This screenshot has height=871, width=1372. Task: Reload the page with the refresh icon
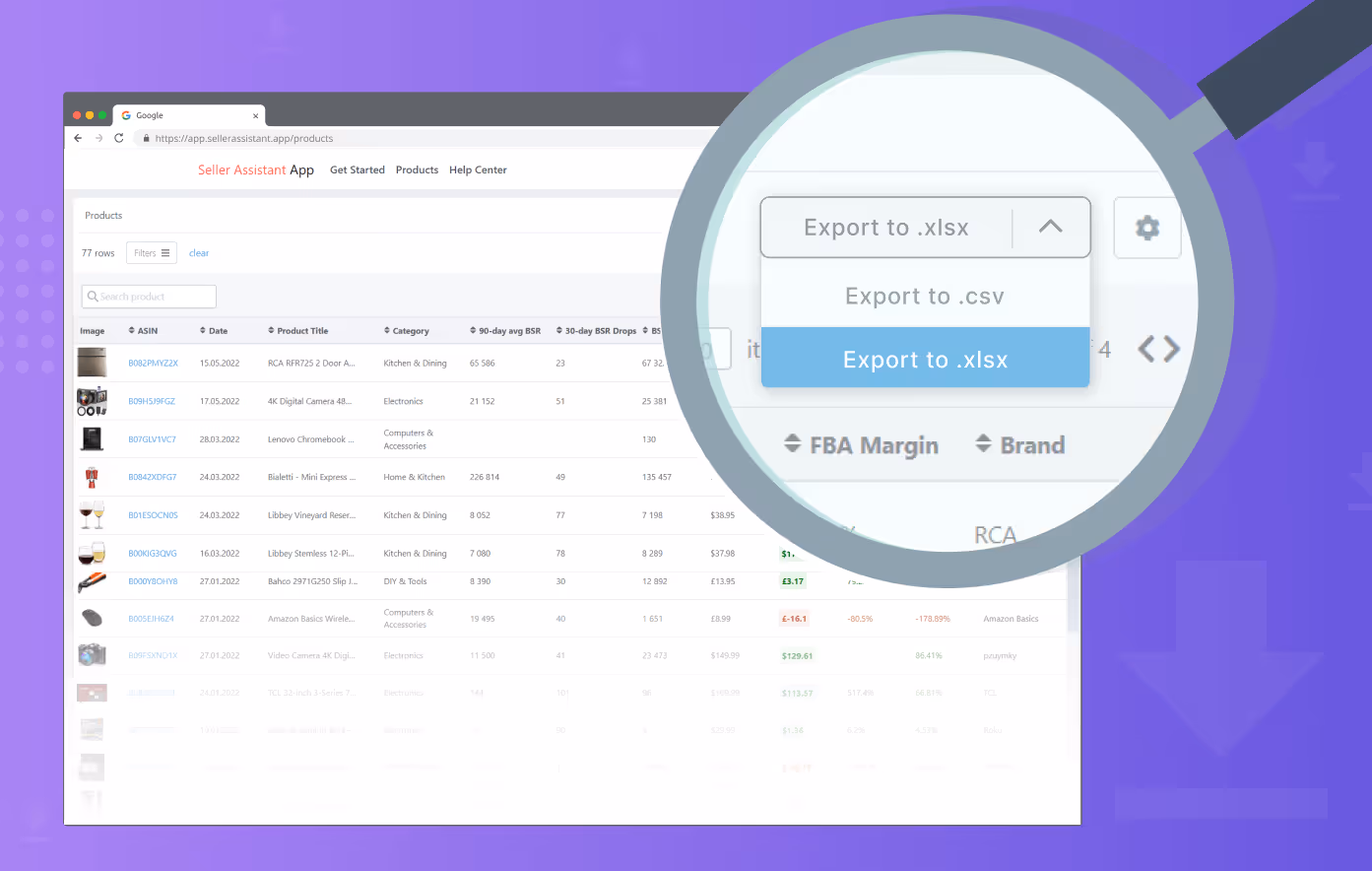coord(119,138)
